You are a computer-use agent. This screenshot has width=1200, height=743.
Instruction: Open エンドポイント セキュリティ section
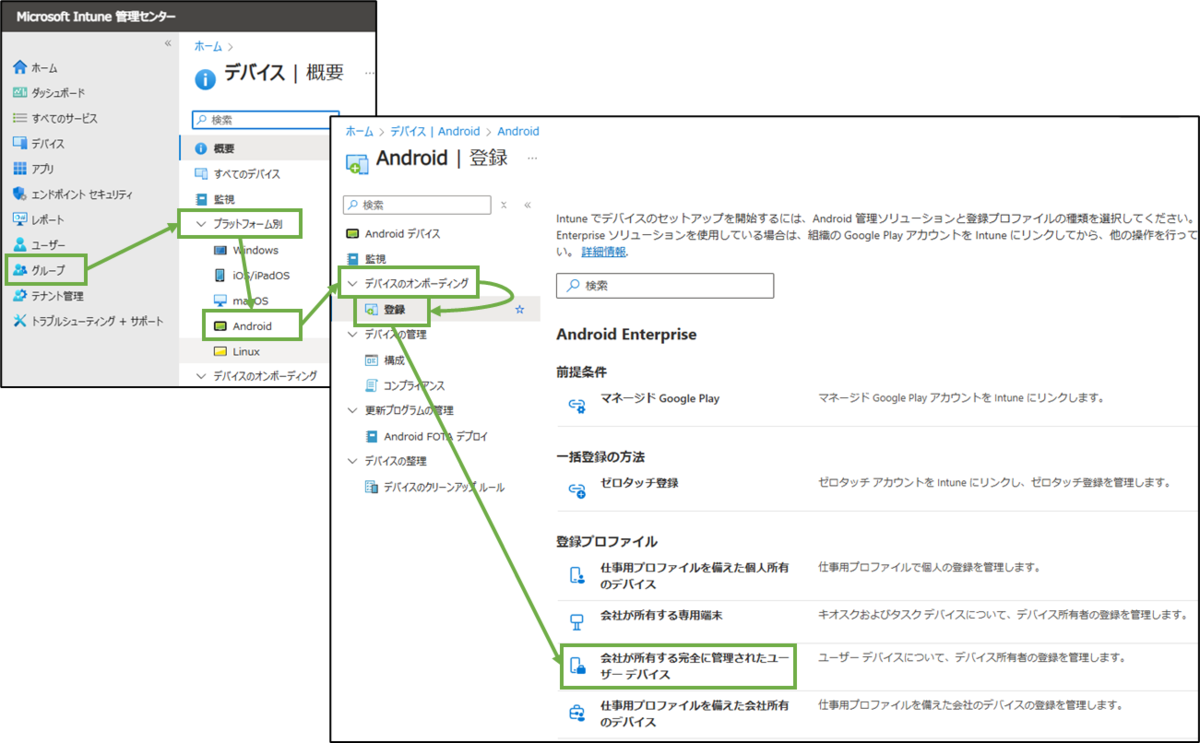click(72, 195)
